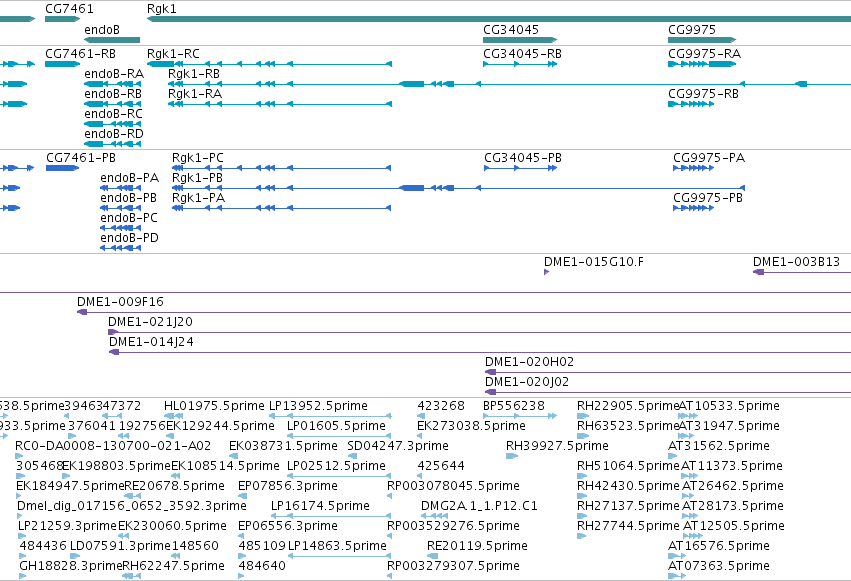
Task: Select the Rgk1-RA transcript
Action: point(195,94)
